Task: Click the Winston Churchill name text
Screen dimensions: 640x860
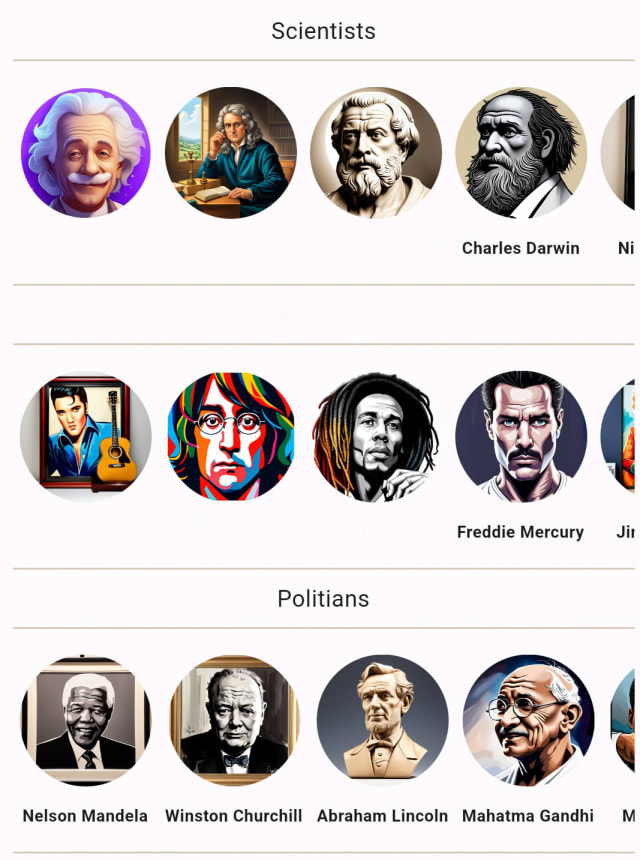Action: (x=234, y=816)
